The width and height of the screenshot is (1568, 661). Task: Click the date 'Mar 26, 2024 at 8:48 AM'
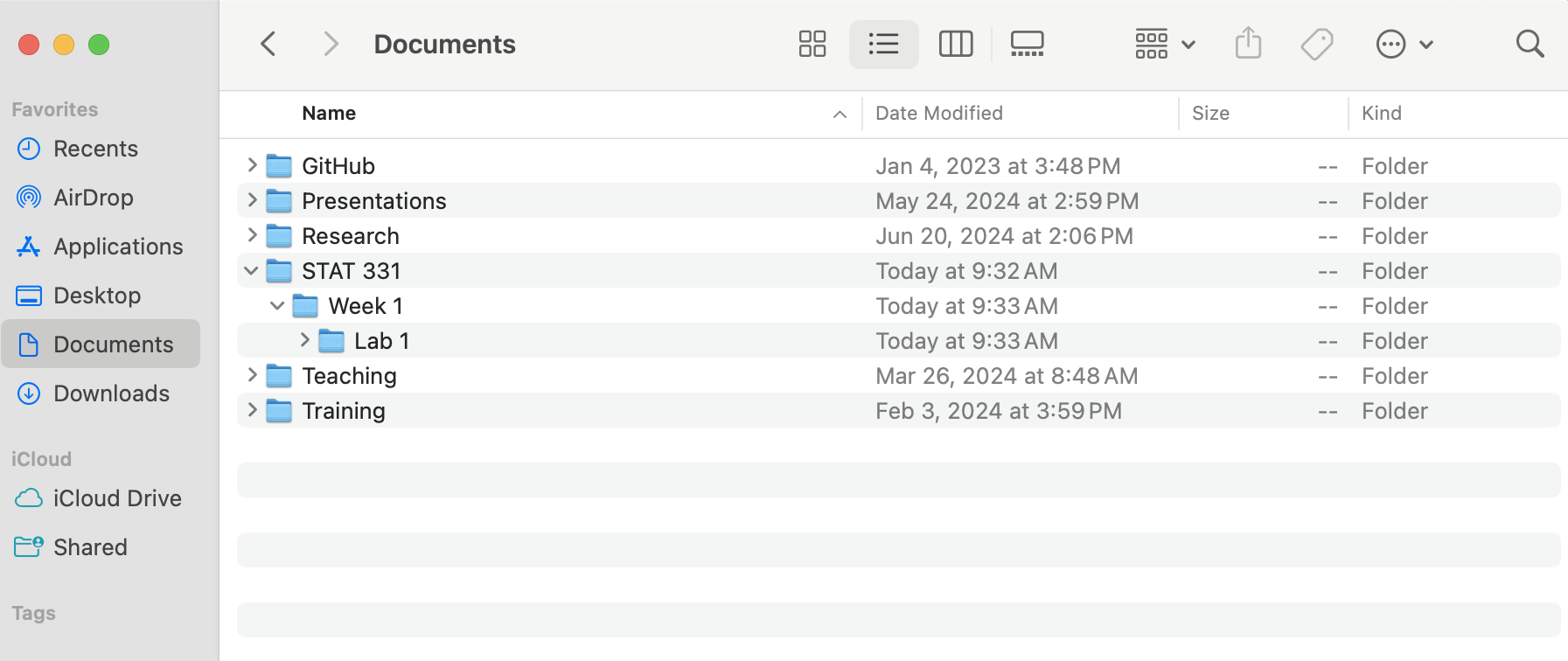1007,376
